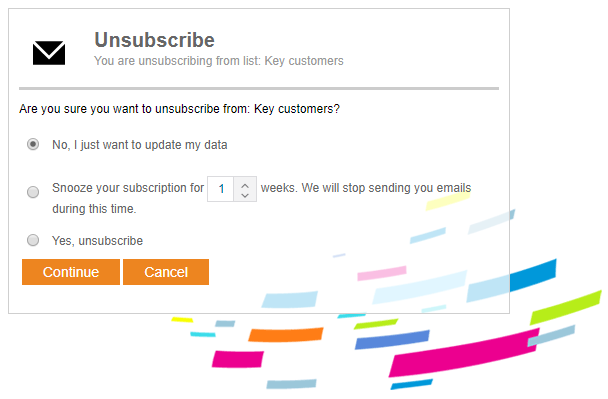Click the 'Yes, unsubscribe' label text
Image resolution: width=608 pixels, height=399 pixels.
(x=97, y=241)
